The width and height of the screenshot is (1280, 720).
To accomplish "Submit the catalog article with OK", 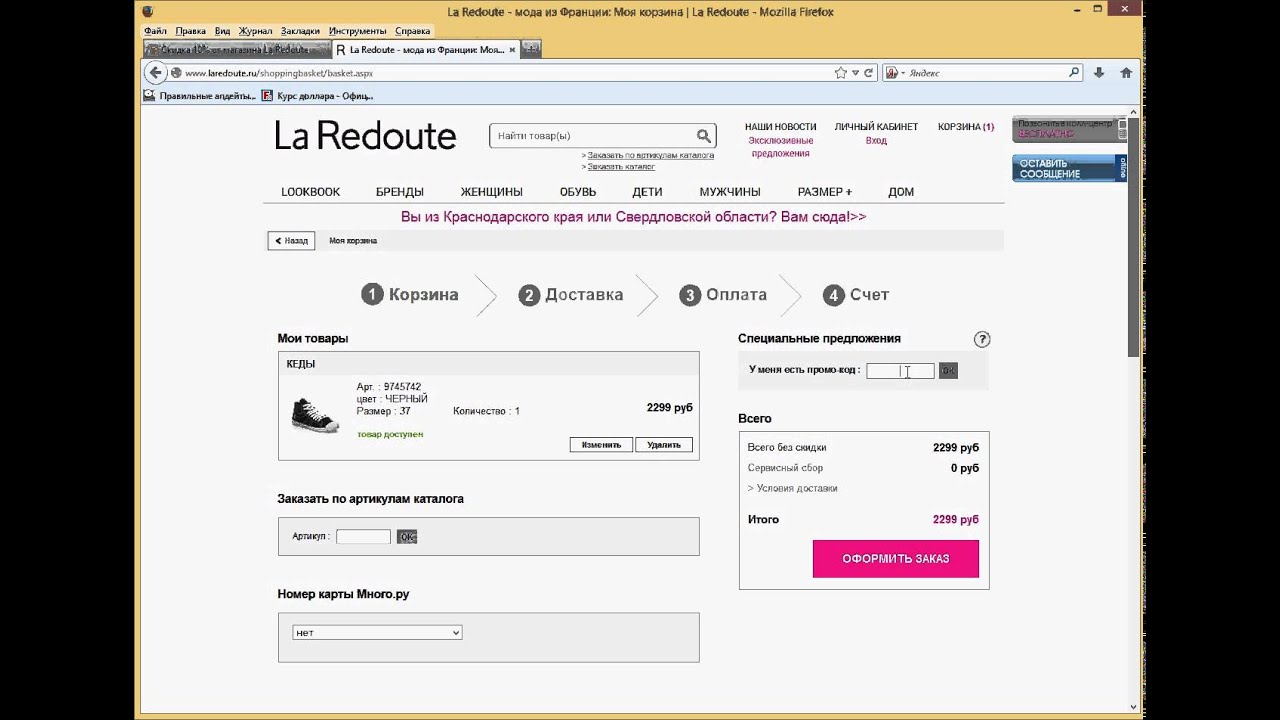I will point(407,537).
